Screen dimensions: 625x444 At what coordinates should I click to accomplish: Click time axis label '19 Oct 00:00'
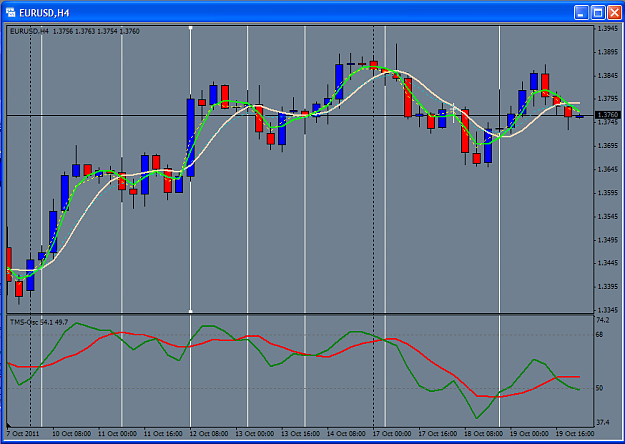point(529,434)
